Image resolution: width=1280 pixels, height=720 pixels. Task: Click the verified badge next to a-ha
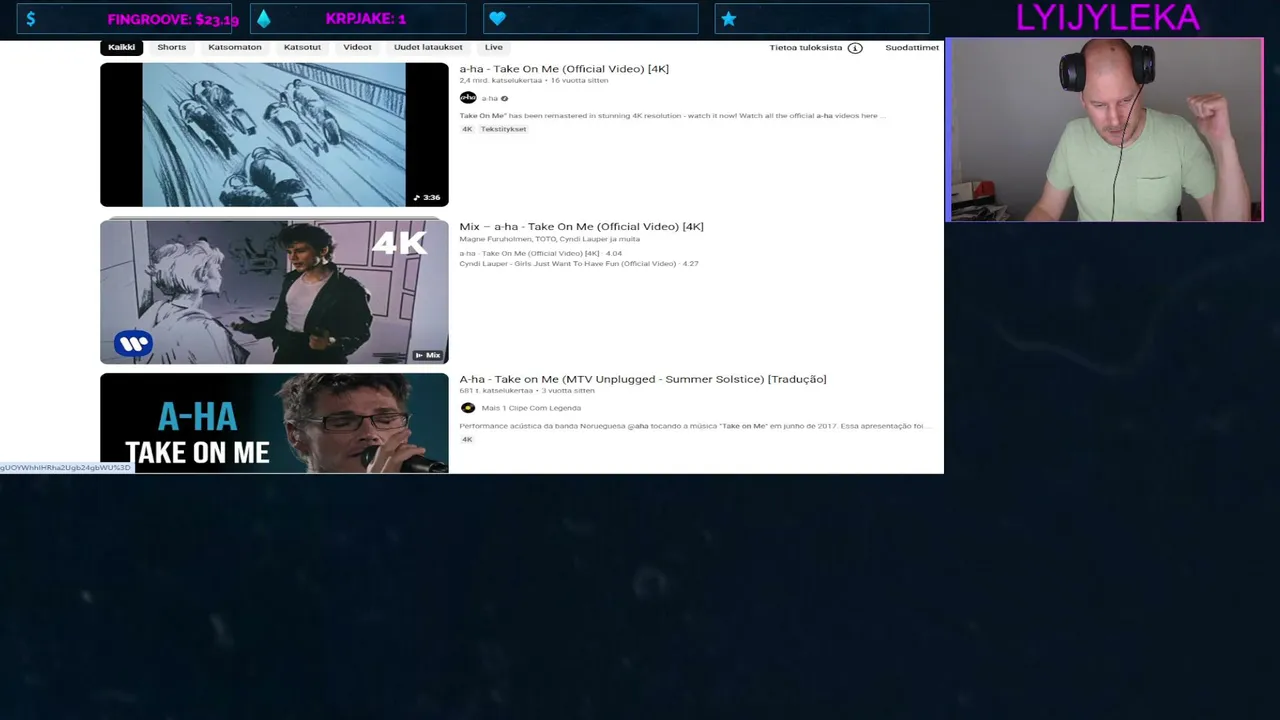point(504,98)
